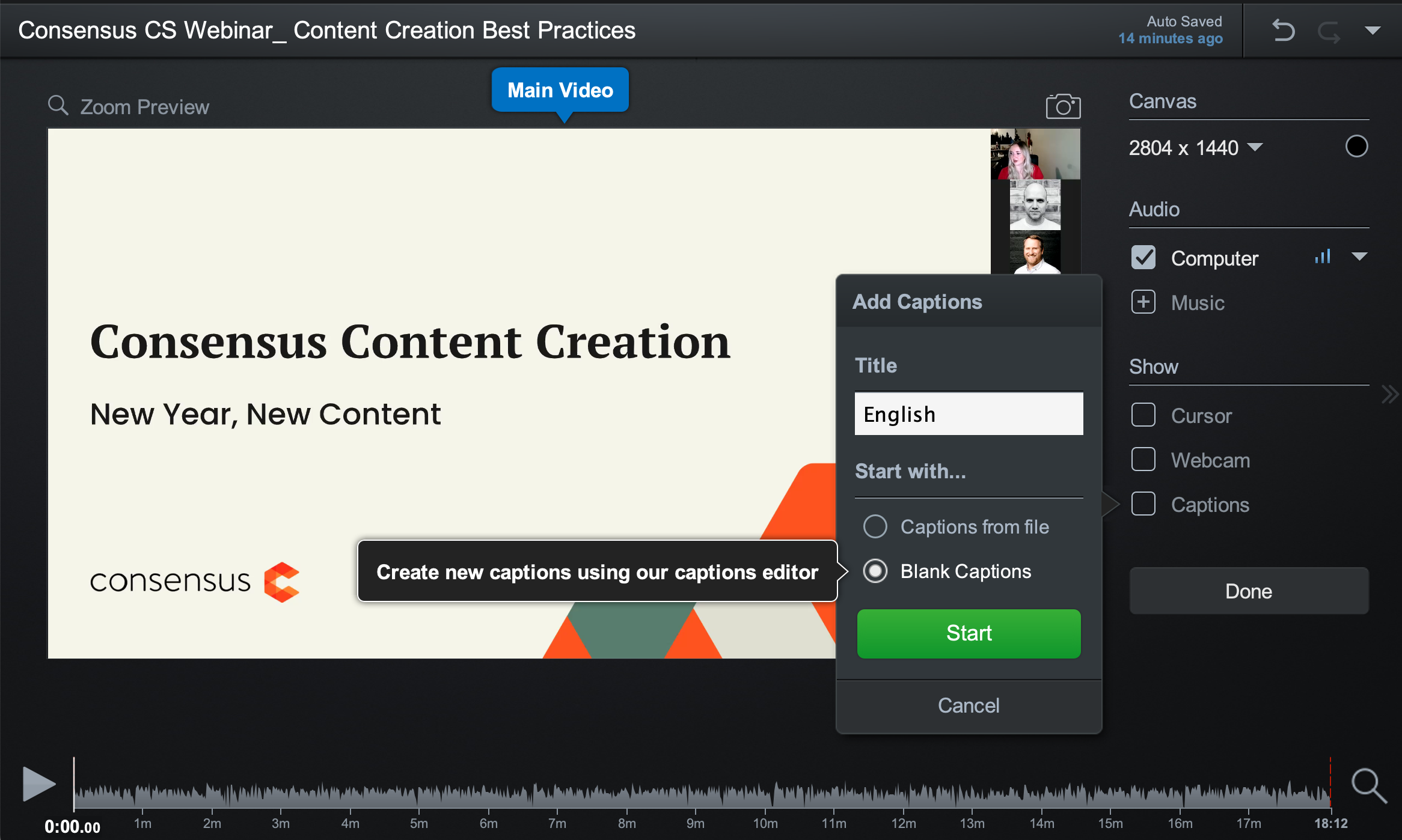Click the Zoom Preview label
Viewport: 1402px width, 840px height.
[x=145, y=106]
